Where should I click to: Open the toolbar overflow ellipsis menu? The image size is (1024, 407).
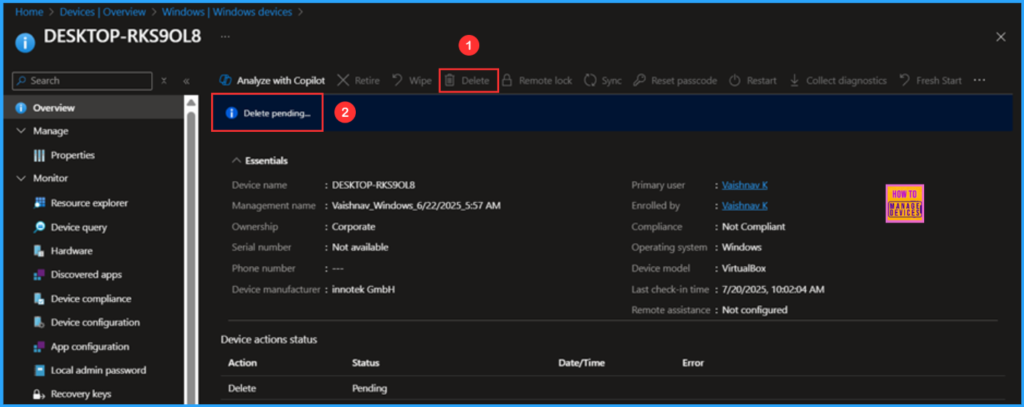pos(979,80)
